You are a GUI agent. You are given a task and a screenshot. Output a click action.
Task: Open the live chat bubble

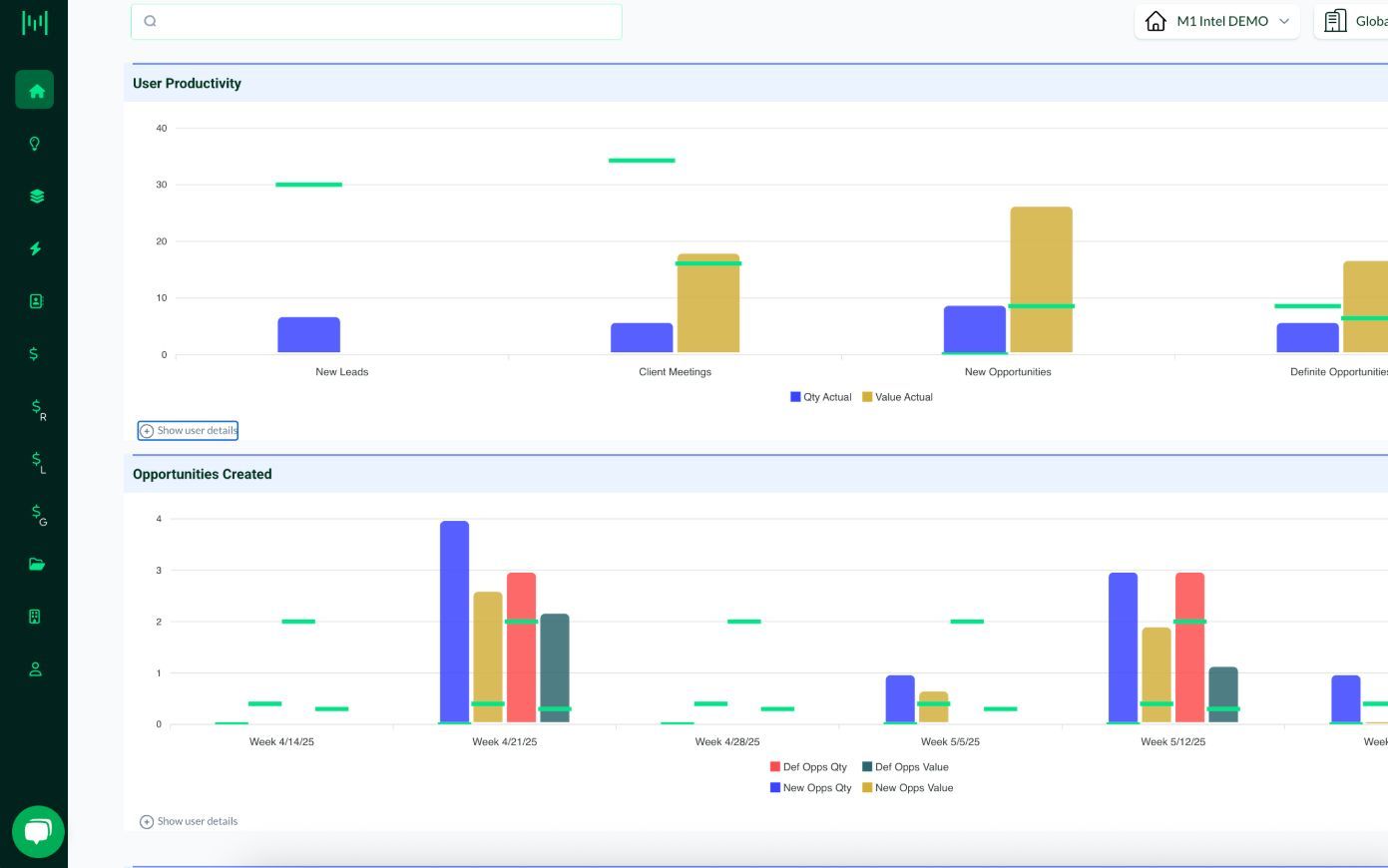tap(38, 831)
